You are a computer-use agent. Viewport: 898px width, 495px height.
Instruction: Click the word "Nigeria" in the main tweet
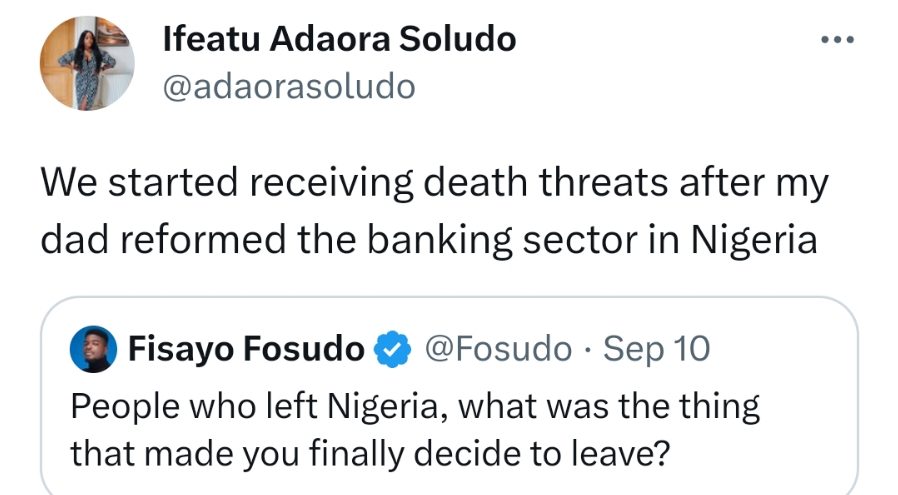point(757,241)
